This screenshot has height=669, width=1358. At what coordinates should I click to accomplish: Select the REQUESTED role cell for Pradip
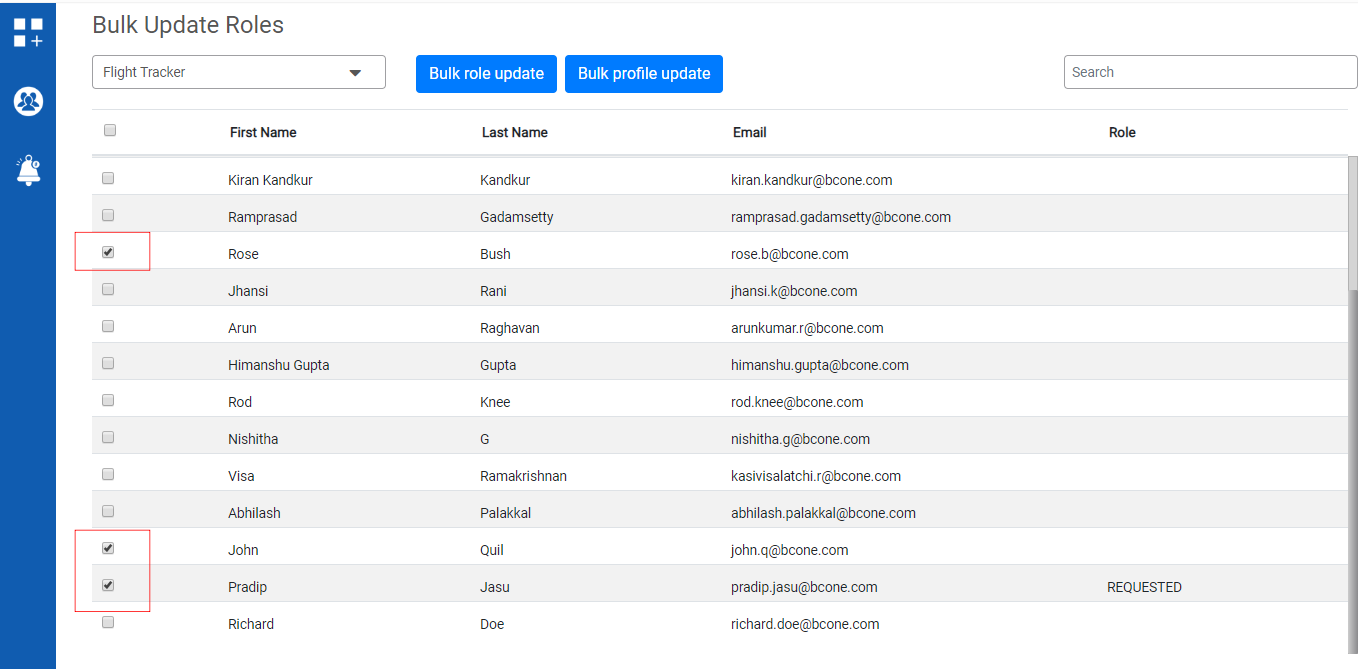1144,587
